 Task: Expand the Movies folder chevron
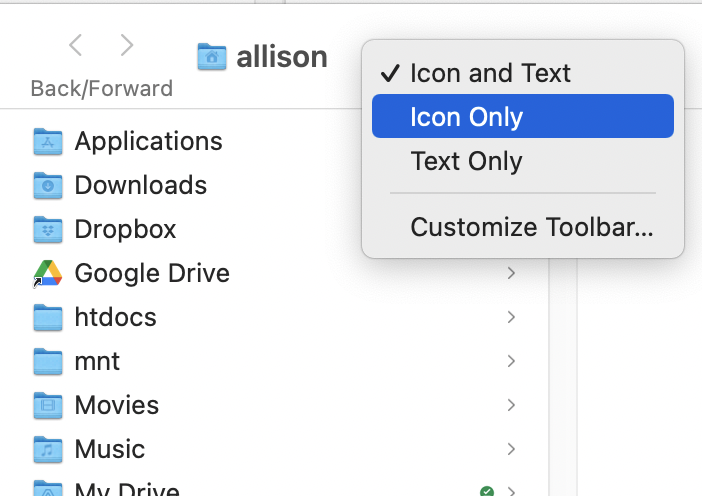coord(511,405)
